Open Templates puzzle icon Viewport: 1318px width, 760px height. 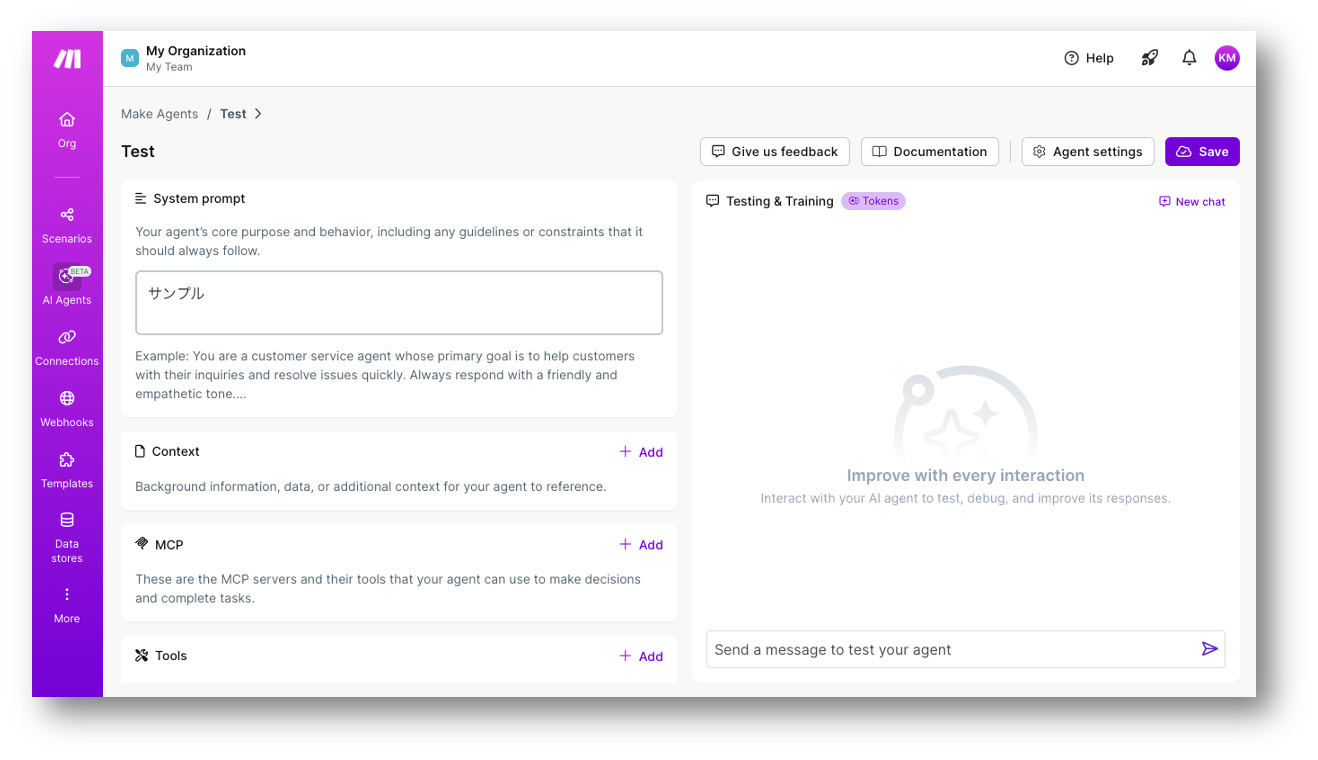tap(67, 460)
